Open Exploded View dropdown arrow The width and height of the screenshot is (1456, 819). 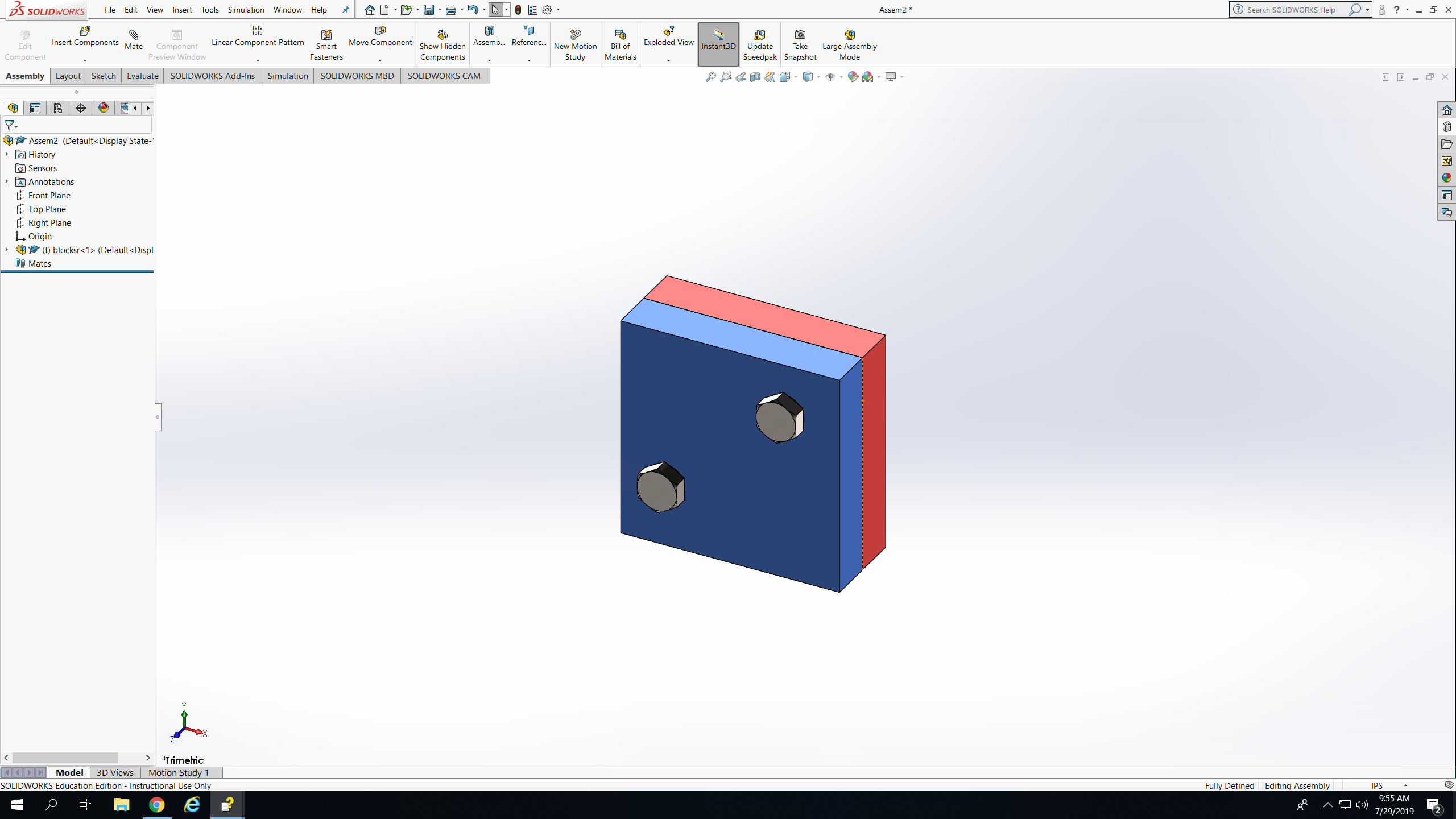click(x=668, y=60)
